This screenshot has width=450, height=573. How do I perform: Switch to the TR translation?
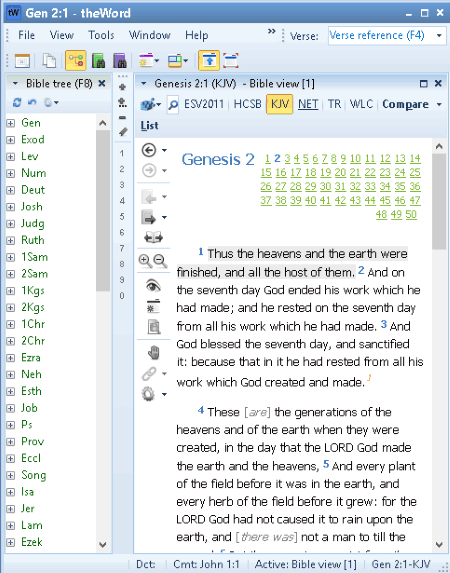[x=334, y=104]
